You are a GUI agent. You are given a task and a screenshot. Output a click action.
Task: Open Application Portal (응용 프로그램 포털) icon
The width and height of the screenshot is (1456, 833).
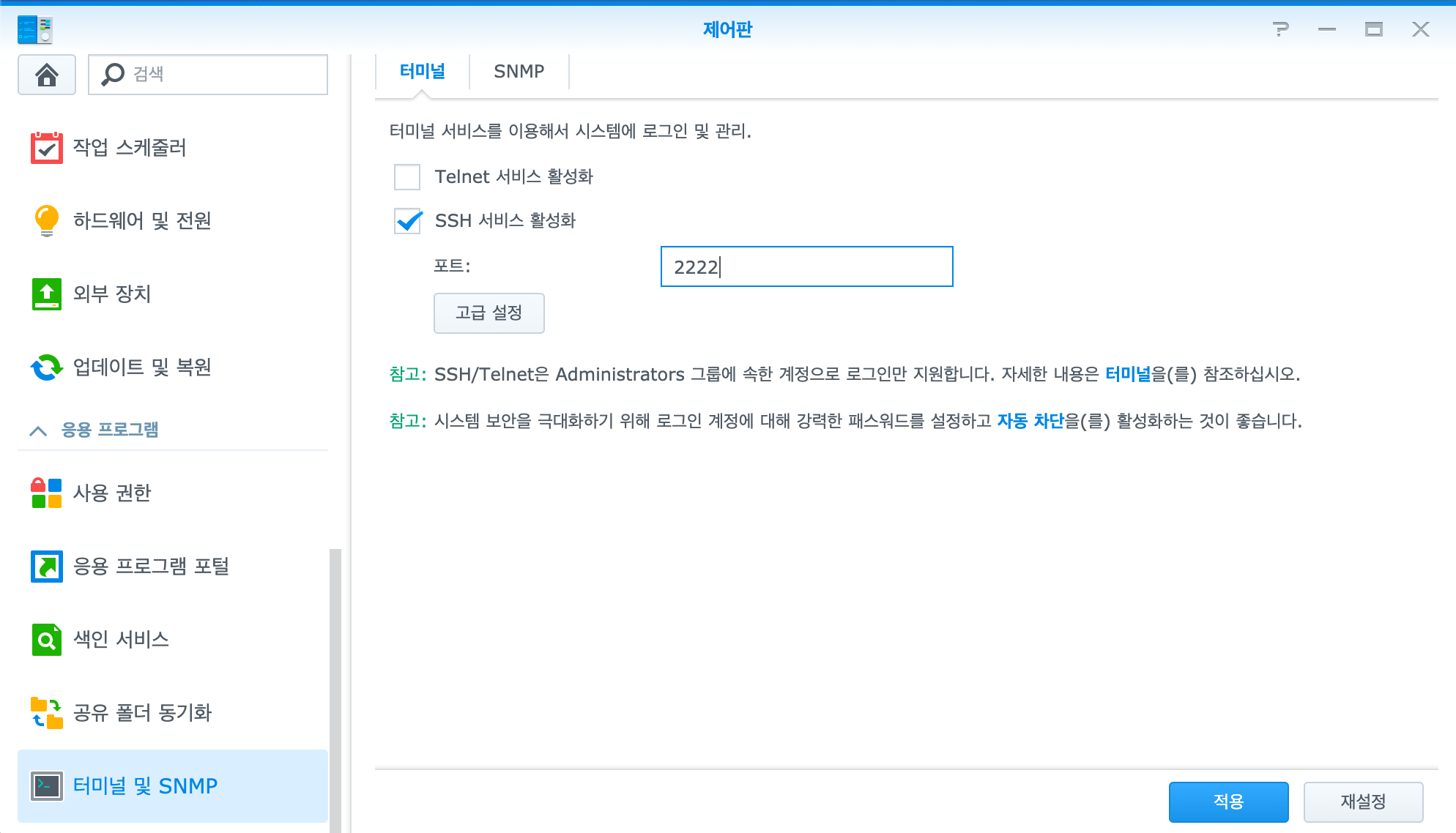click(x=47, y=567)
